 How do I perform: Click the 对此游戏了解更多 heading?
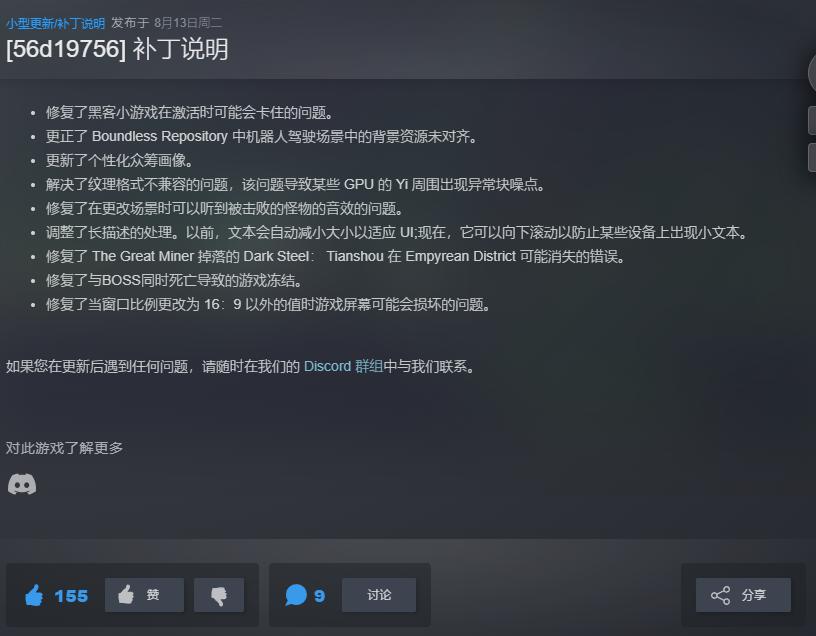click(x=65, y=448)
